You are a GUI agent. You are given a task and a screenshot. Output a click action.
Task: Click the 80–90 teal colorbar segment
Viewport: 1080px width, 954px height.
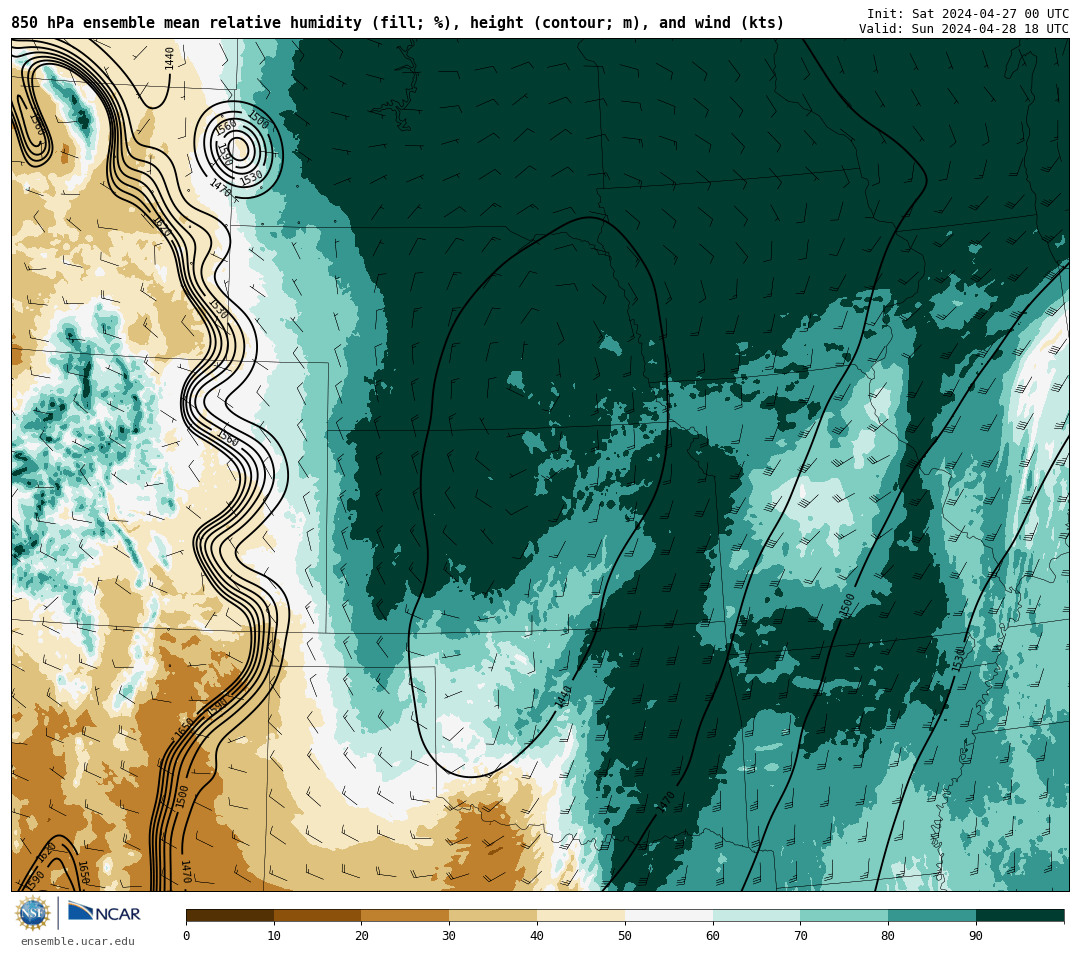point(933,915)
